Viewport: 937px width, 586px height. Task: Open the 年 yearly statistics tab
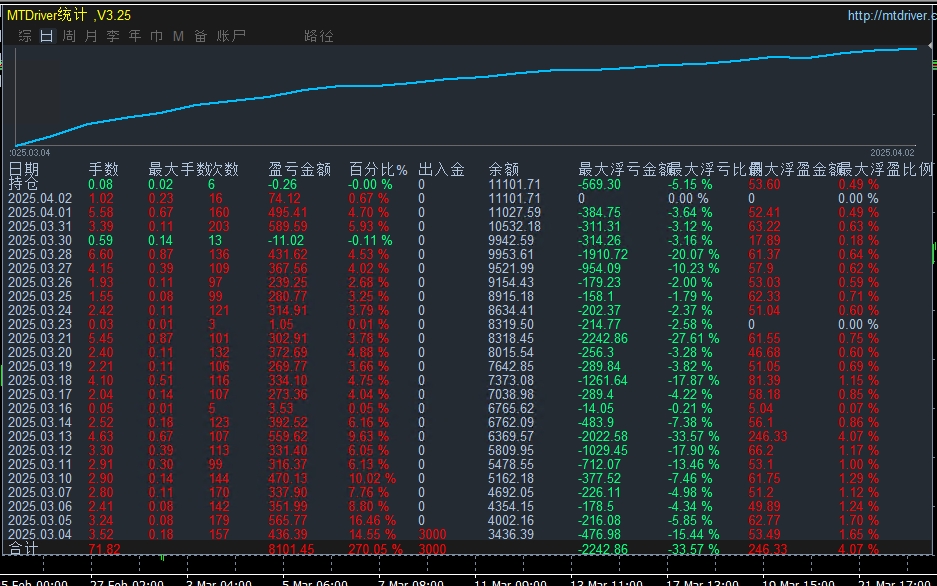135,36
